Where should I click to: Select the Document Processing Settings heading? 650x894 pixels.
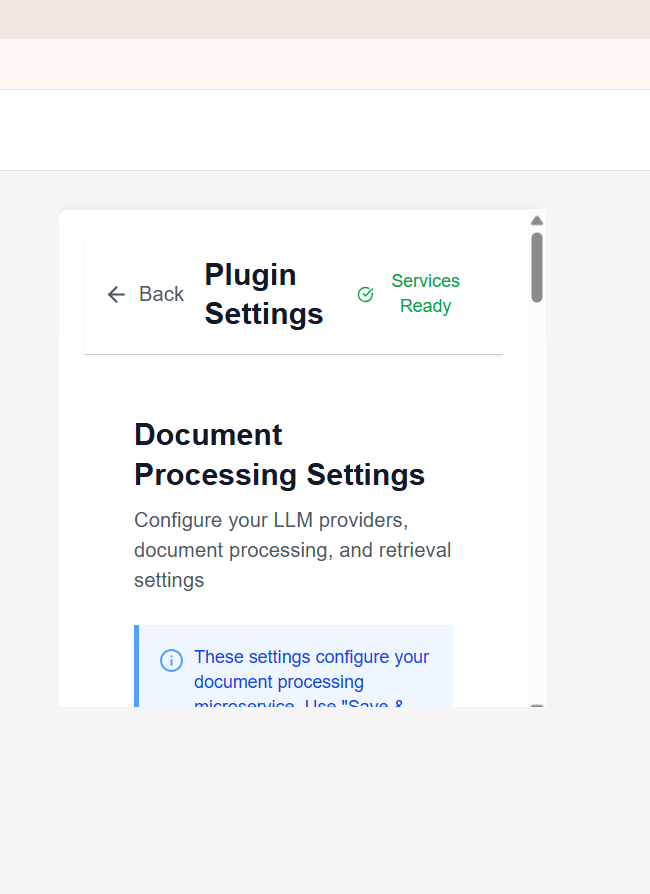279,455
